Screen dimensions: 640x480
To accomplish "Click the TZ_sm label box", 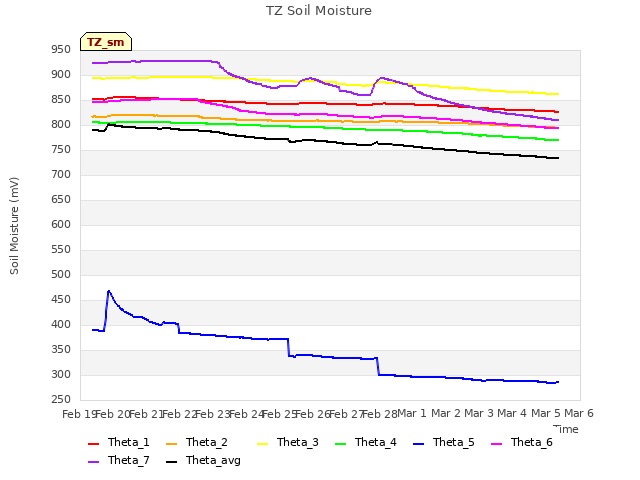I will click(106, 42).
